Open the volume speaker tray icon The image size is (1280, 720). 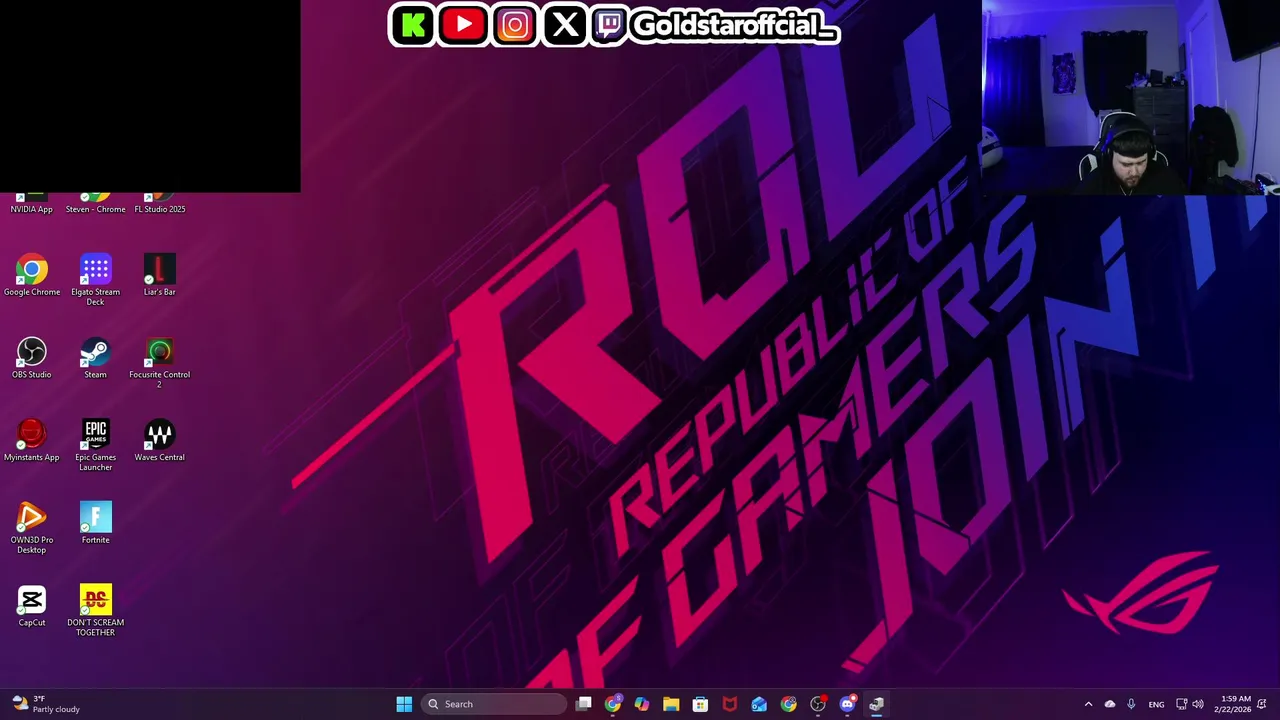click(x=1198, y=704)
